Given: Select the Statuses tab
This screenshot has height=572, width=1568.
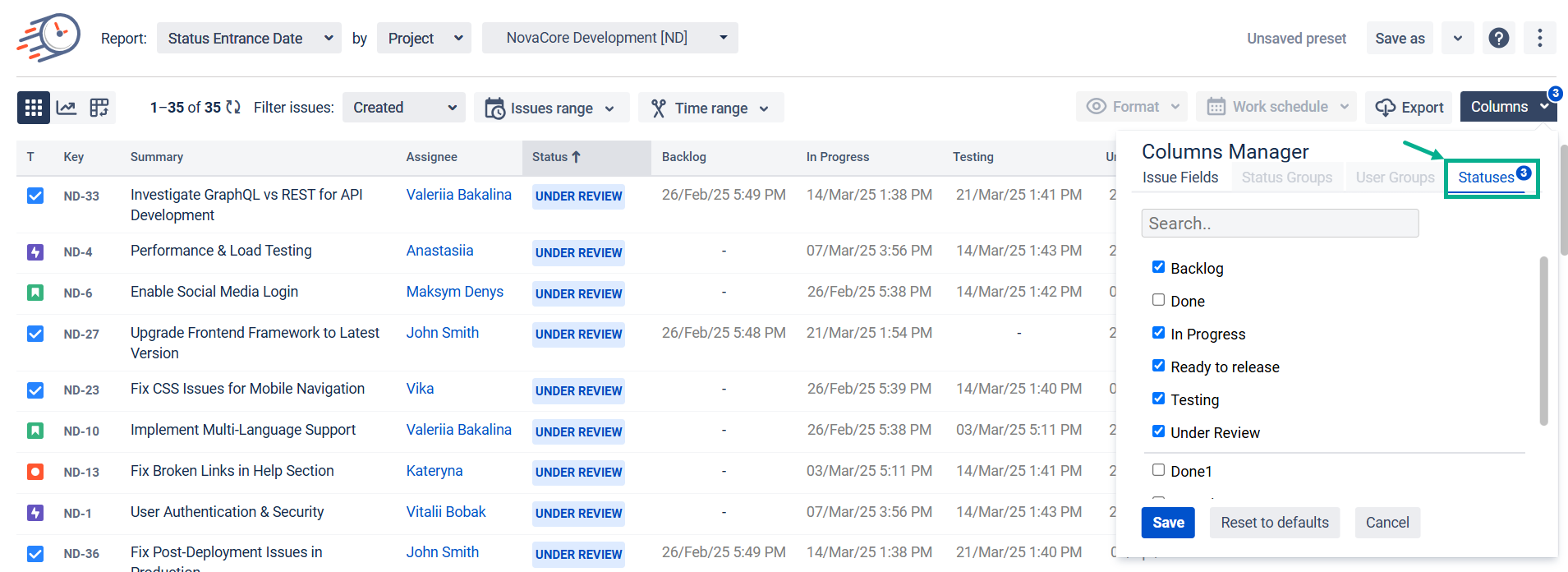Looking at the screenshot, I should click(x=1486, y=178).
